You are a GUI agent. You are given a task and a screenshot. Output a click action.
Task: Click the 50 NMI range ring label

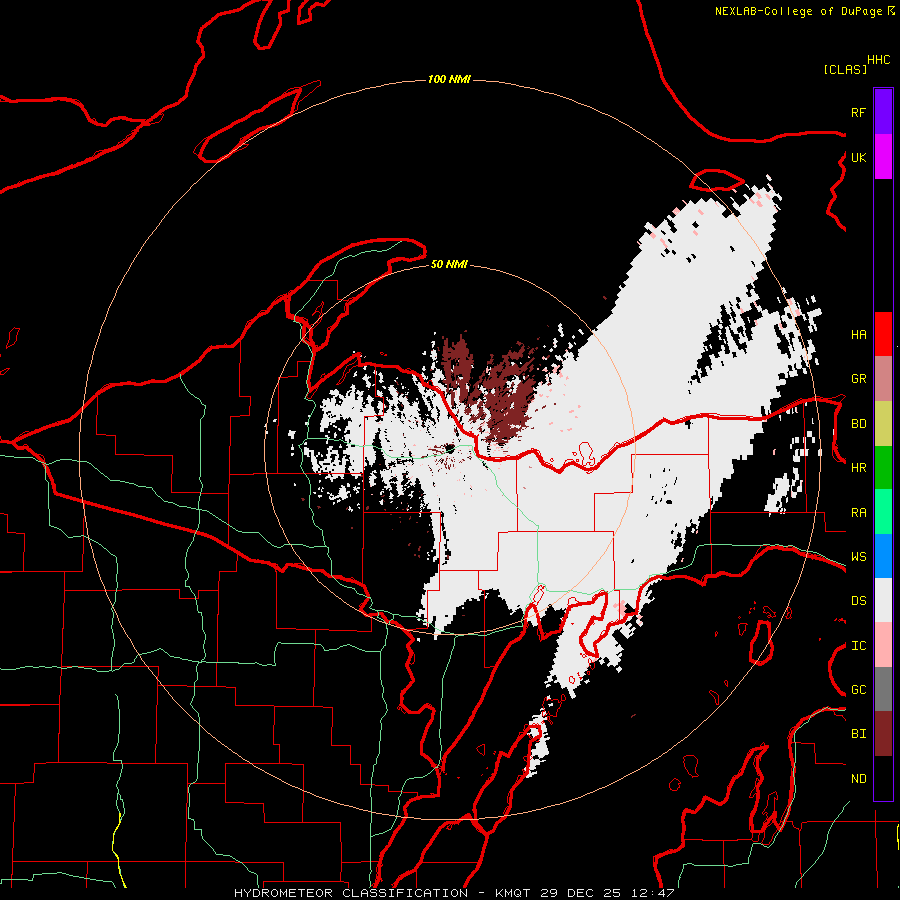click(x=449, y=264)
